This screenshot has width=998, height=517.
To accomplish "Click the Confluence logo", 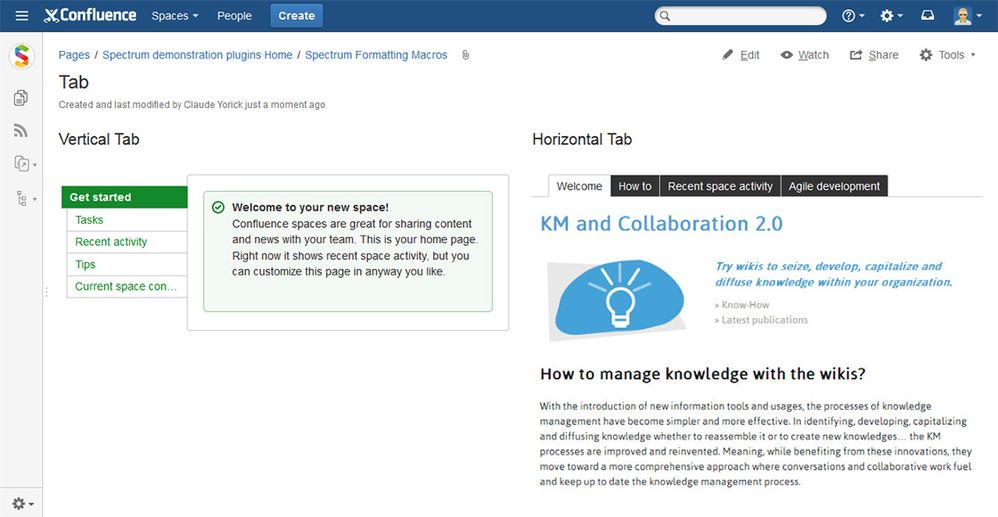I will pyautogui.click(x=90, y=16).
